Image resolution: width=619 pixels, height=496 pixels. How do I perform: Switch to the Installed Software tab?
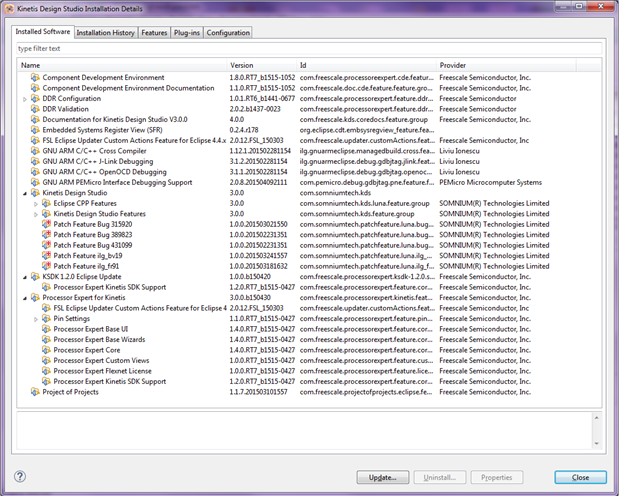43,32
